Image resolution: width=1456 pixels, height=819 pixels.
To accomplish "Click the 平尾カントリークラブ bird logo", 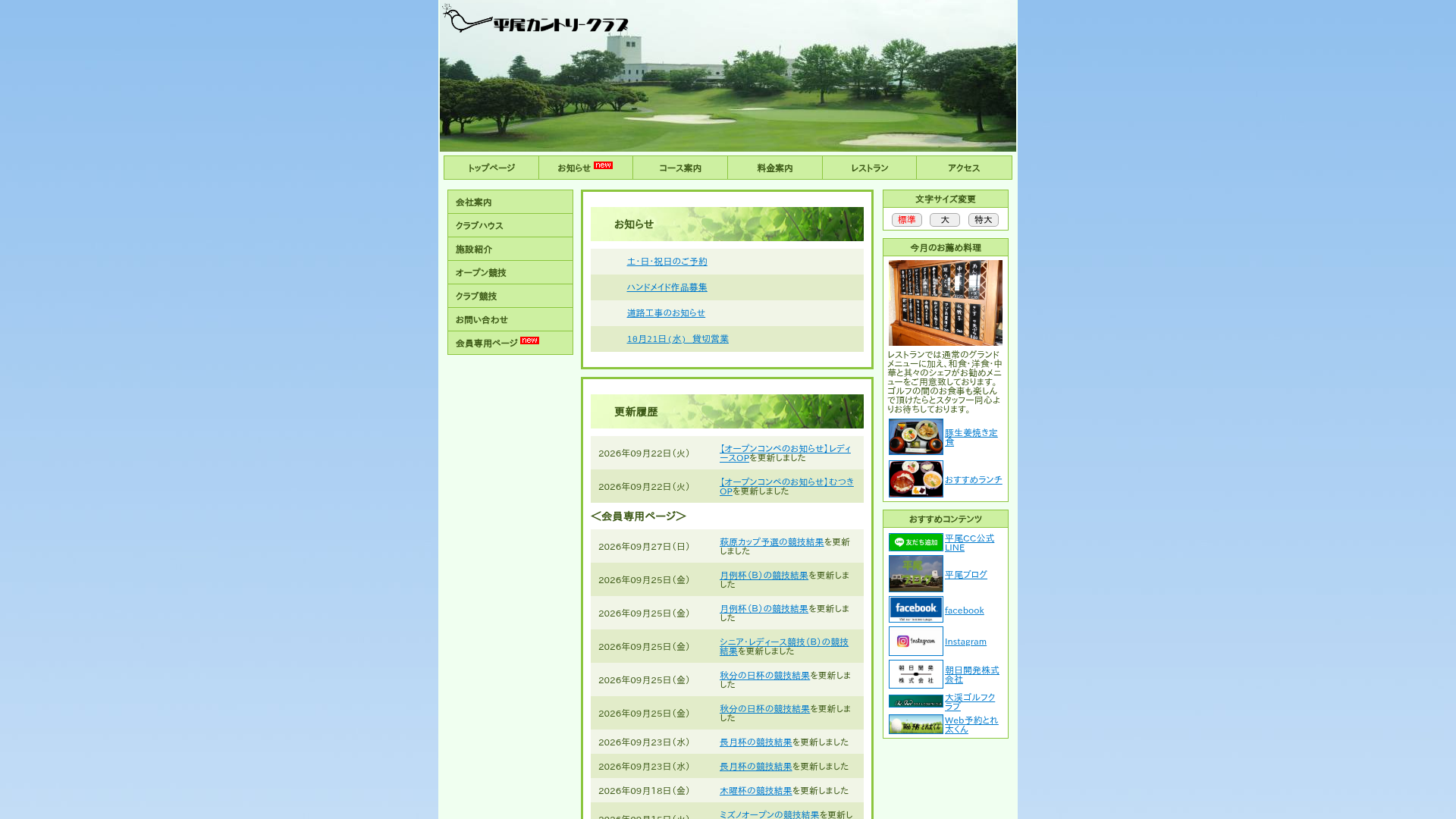I will 535,19.
